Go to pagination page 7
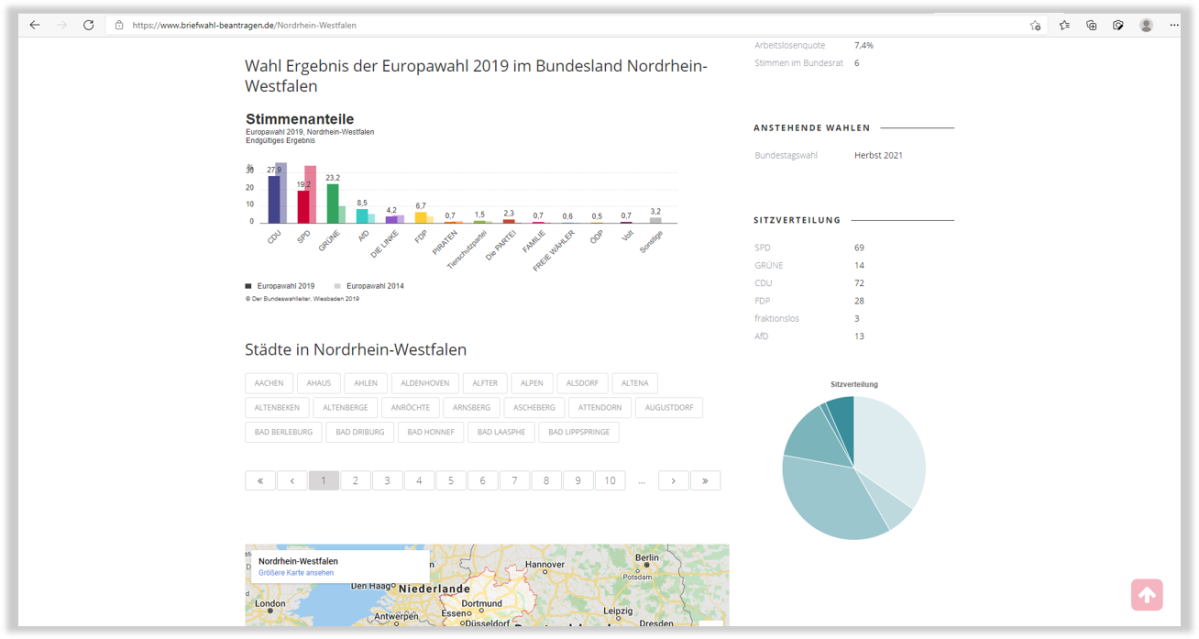The image size is (1199, 639). pyautogui.click(x=515, y=481)
